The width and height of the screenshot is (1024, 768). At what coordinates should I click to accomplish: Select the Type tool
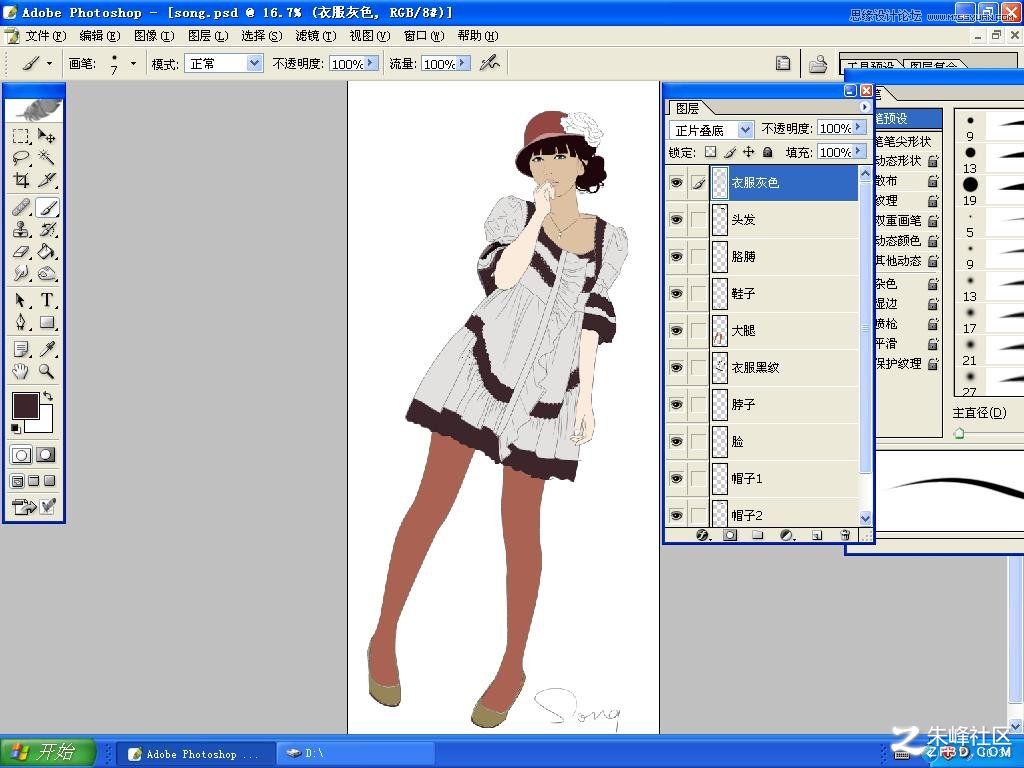pos(46,300)
